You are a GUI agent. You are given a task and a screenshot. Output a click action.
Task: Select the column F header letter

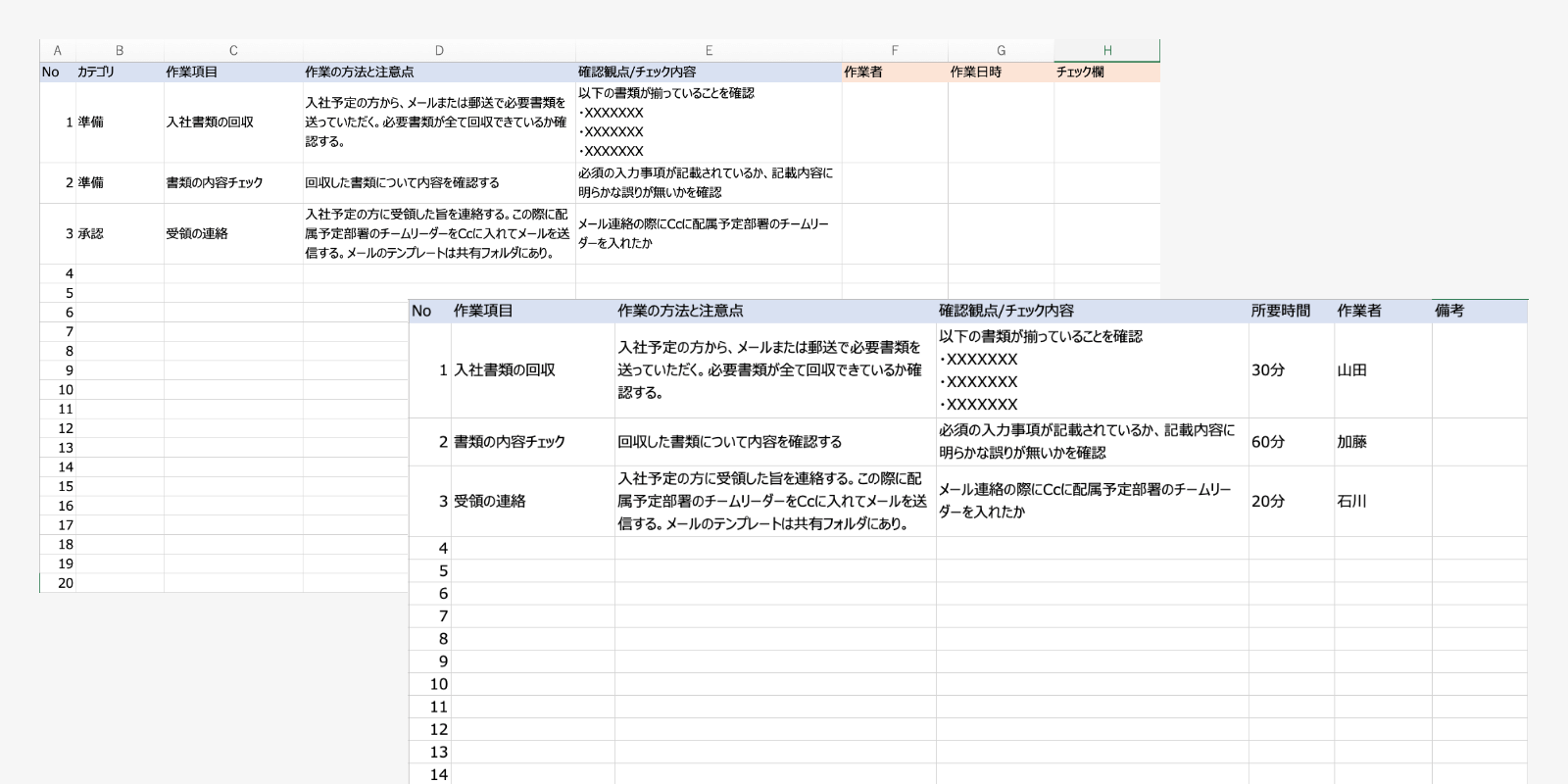(894, 51)
